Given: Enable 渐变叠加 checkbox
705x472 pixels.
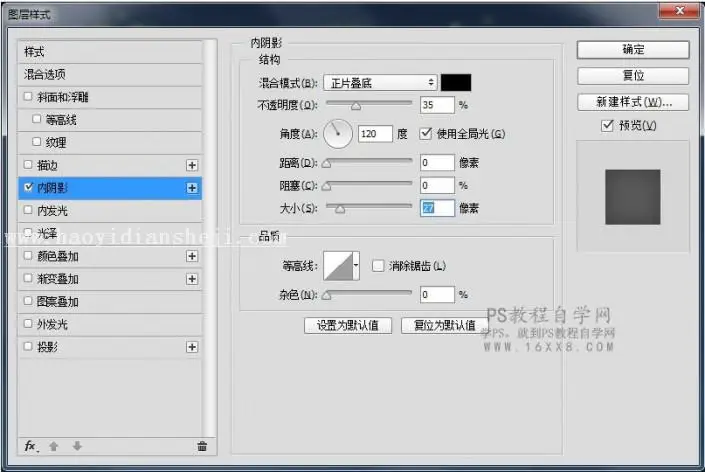Looking at the screenshot, I should [28, 278].
